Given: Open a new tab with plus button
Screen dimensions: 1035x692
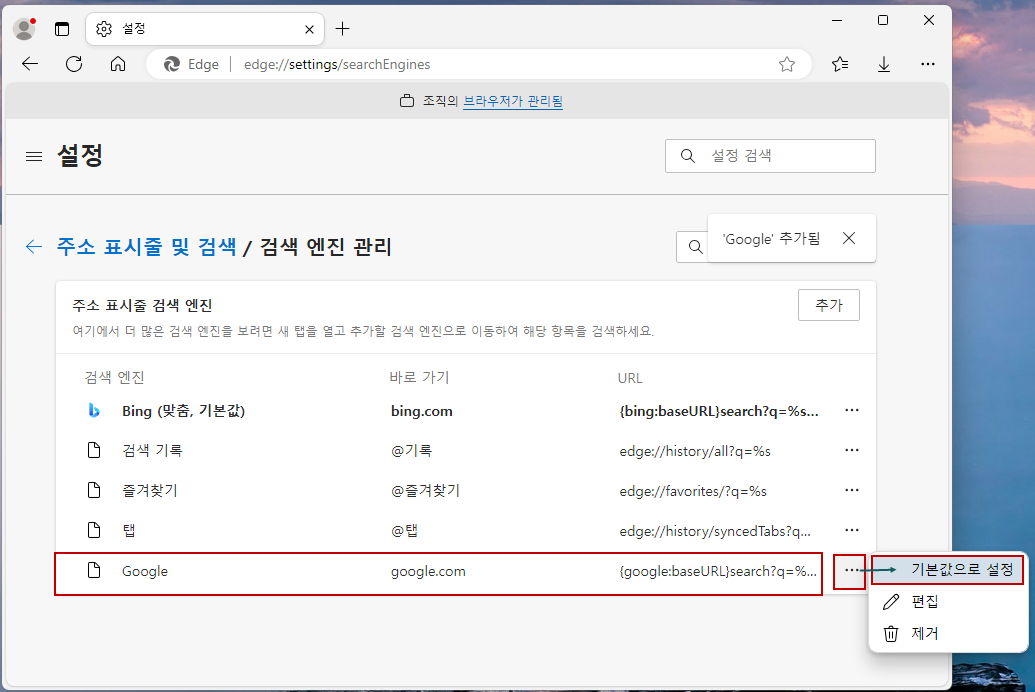Looking at the screenshot, I should (x=343, y=29).
